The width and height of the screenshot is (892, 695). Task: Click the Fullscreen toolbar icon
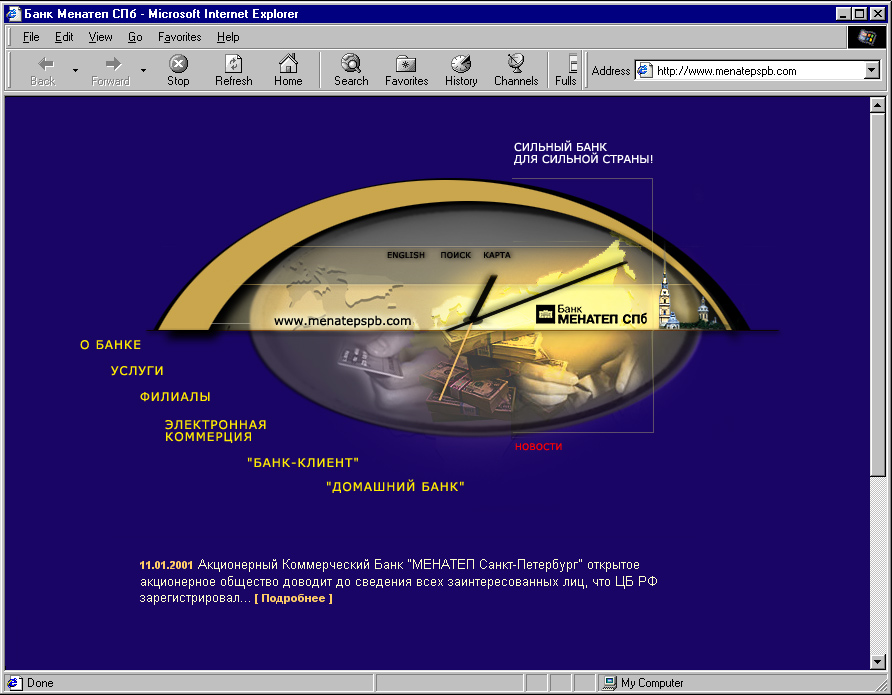[567, 70]
